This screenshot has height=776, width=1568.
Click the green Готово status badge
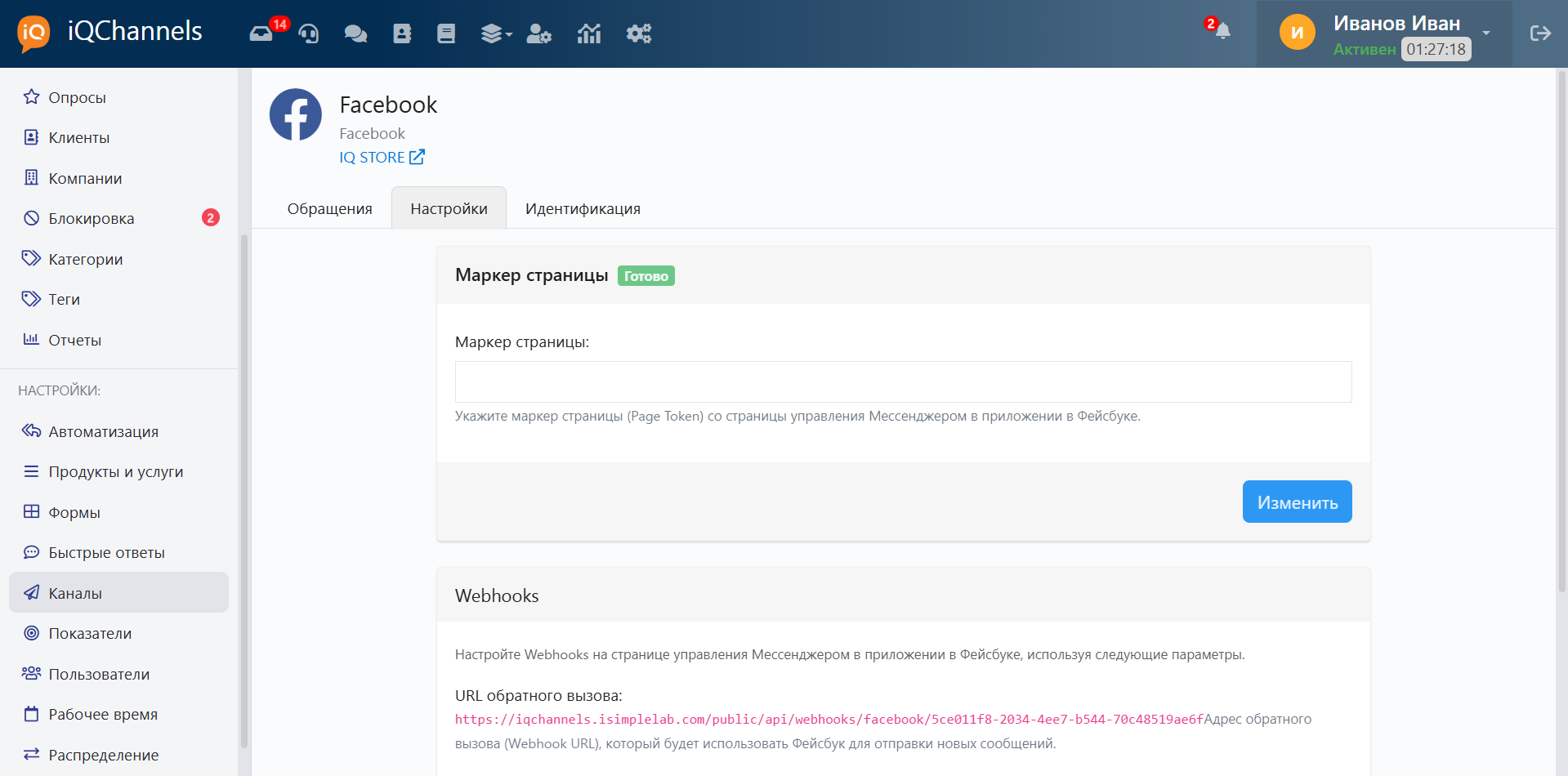point(646,276)
